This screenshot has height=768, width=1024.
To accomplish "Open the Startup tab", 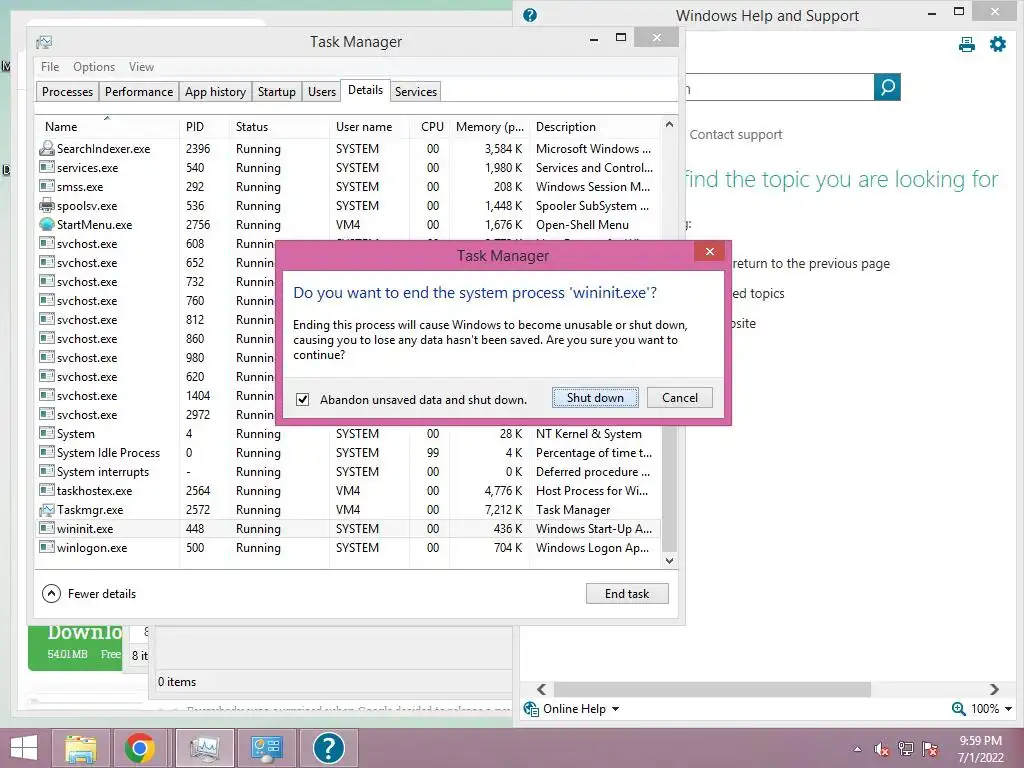I will click(x=277, y=91).
